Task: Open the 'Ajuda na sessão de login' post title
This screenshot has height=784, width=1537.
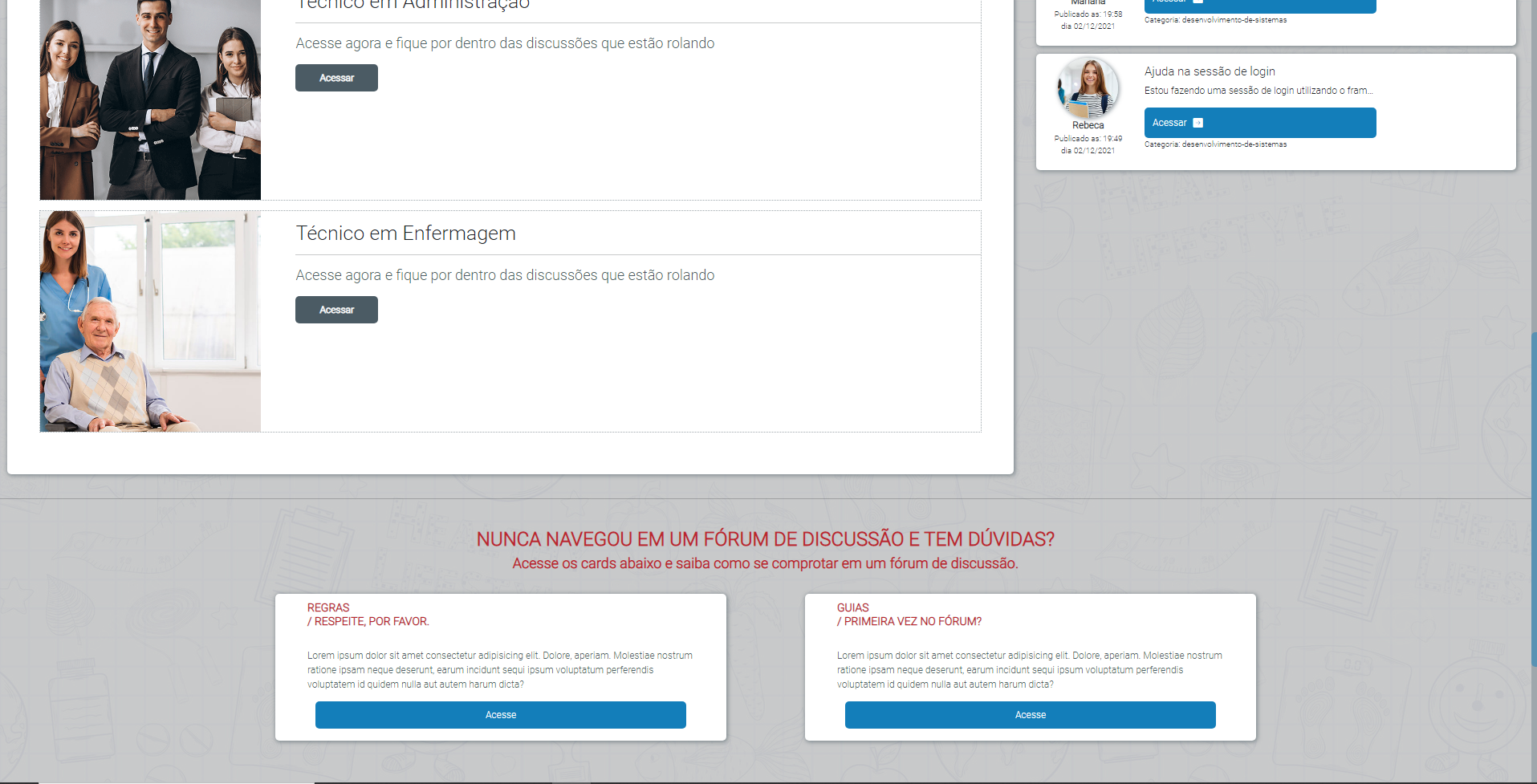Action: [x=1210, y=71]
